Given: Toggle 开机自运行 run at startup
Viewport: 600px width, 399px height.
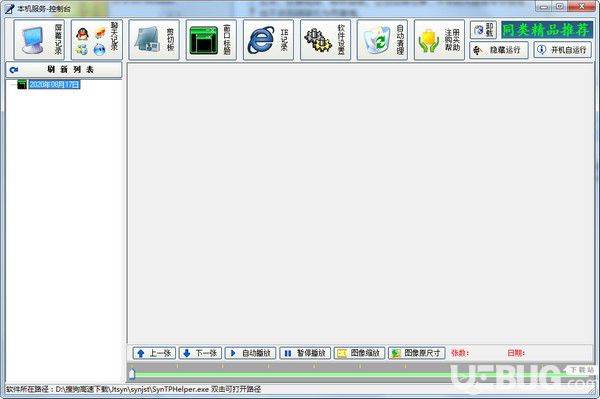Looking at the screenshot, I should coord(562,50).
